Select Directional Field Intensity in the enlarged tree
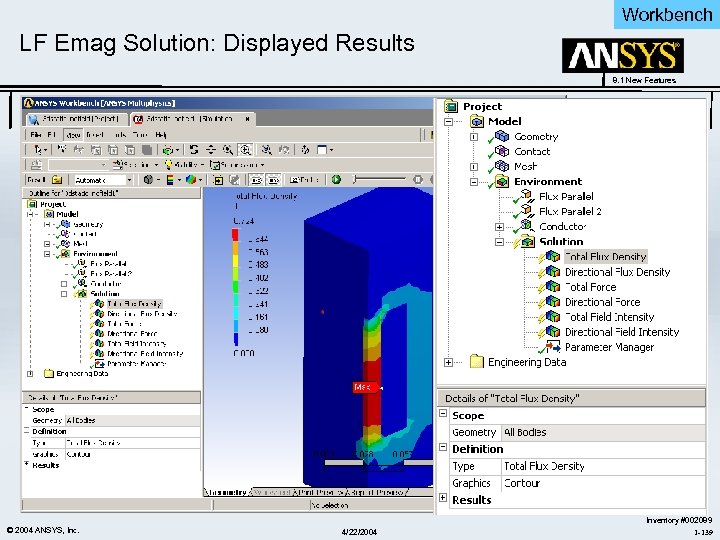 tap(622, 332)
